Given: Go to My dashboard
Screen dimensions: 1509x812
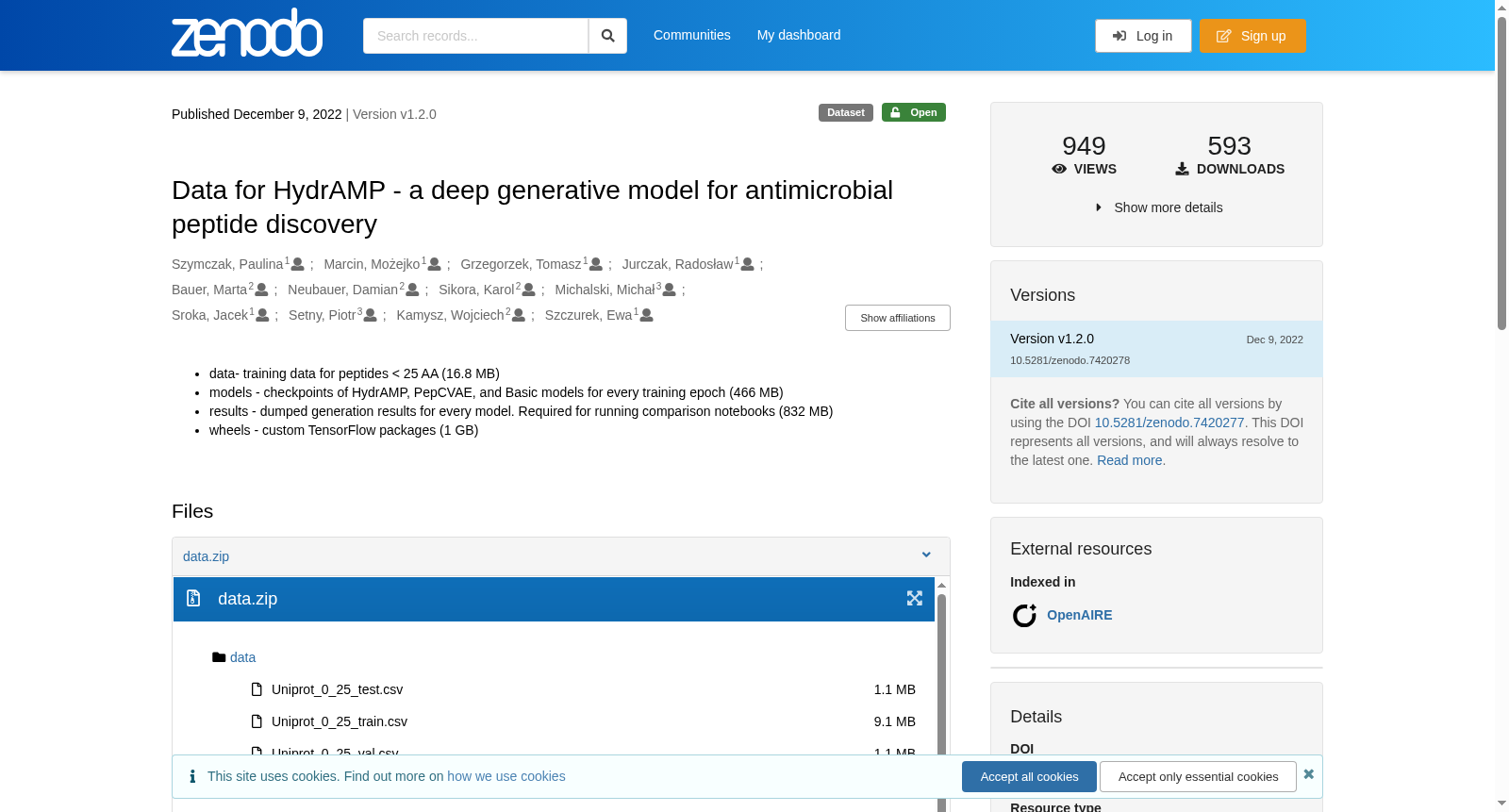Looking at the screenshot, I should (x=798, y=35).
